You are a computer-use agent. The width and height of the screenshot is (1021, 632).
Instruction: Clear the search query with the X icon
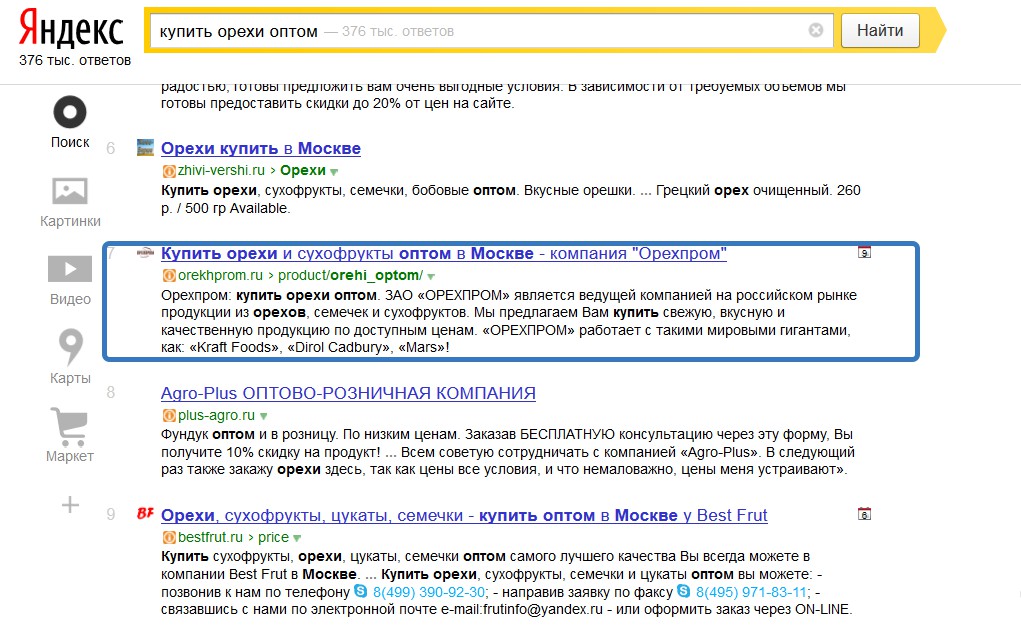pos(815,30)
